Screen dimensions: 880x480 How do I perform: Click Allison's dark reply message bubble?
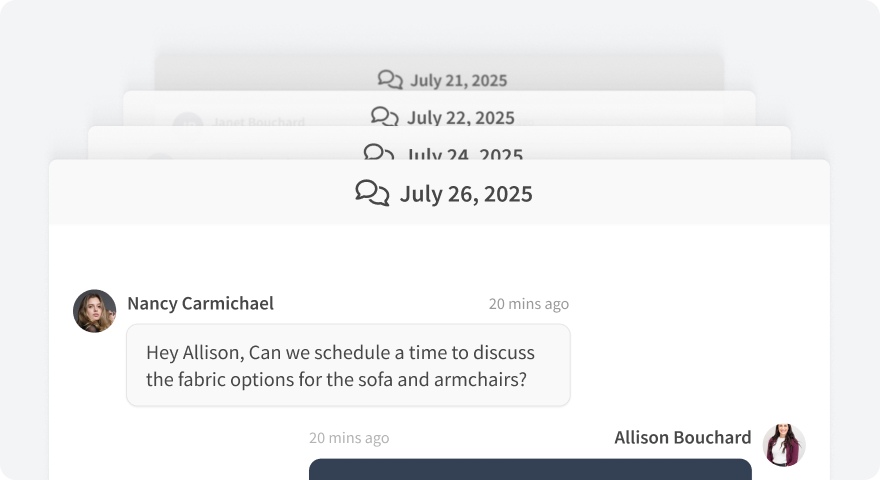(x=530, y=469)
